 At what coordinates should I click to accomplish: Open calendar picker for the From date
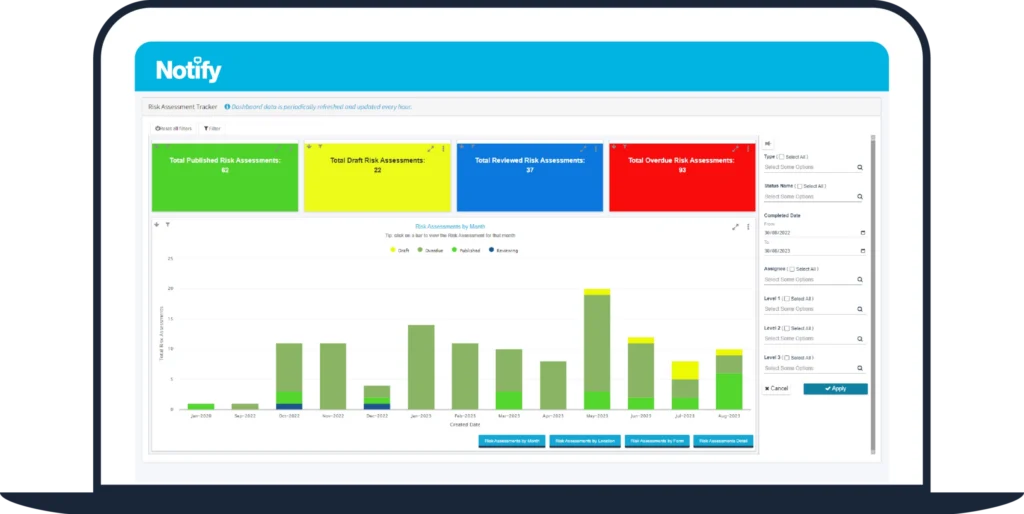862,233
